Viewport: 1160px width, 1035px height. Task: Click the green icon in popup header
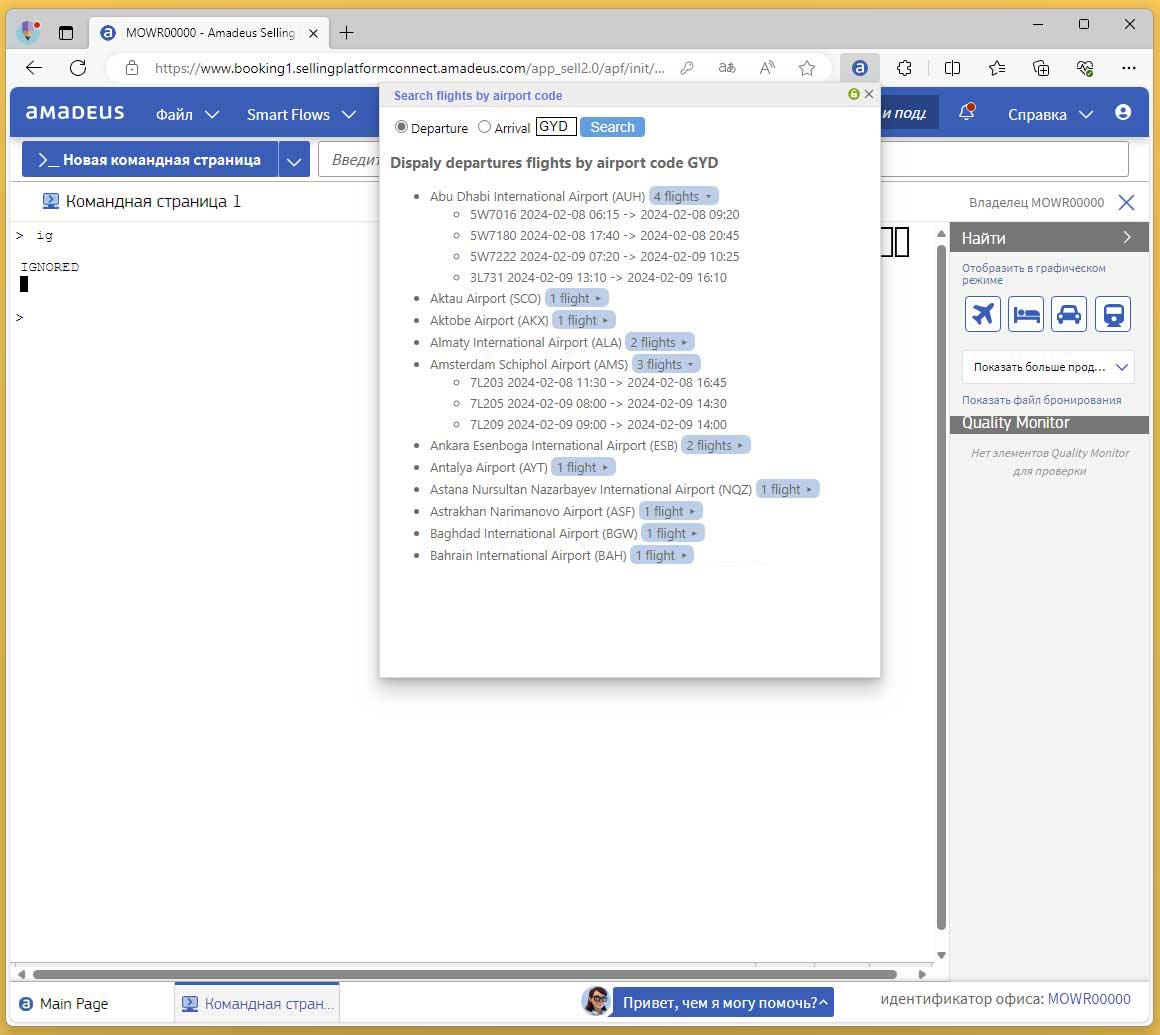click(854, 94)
